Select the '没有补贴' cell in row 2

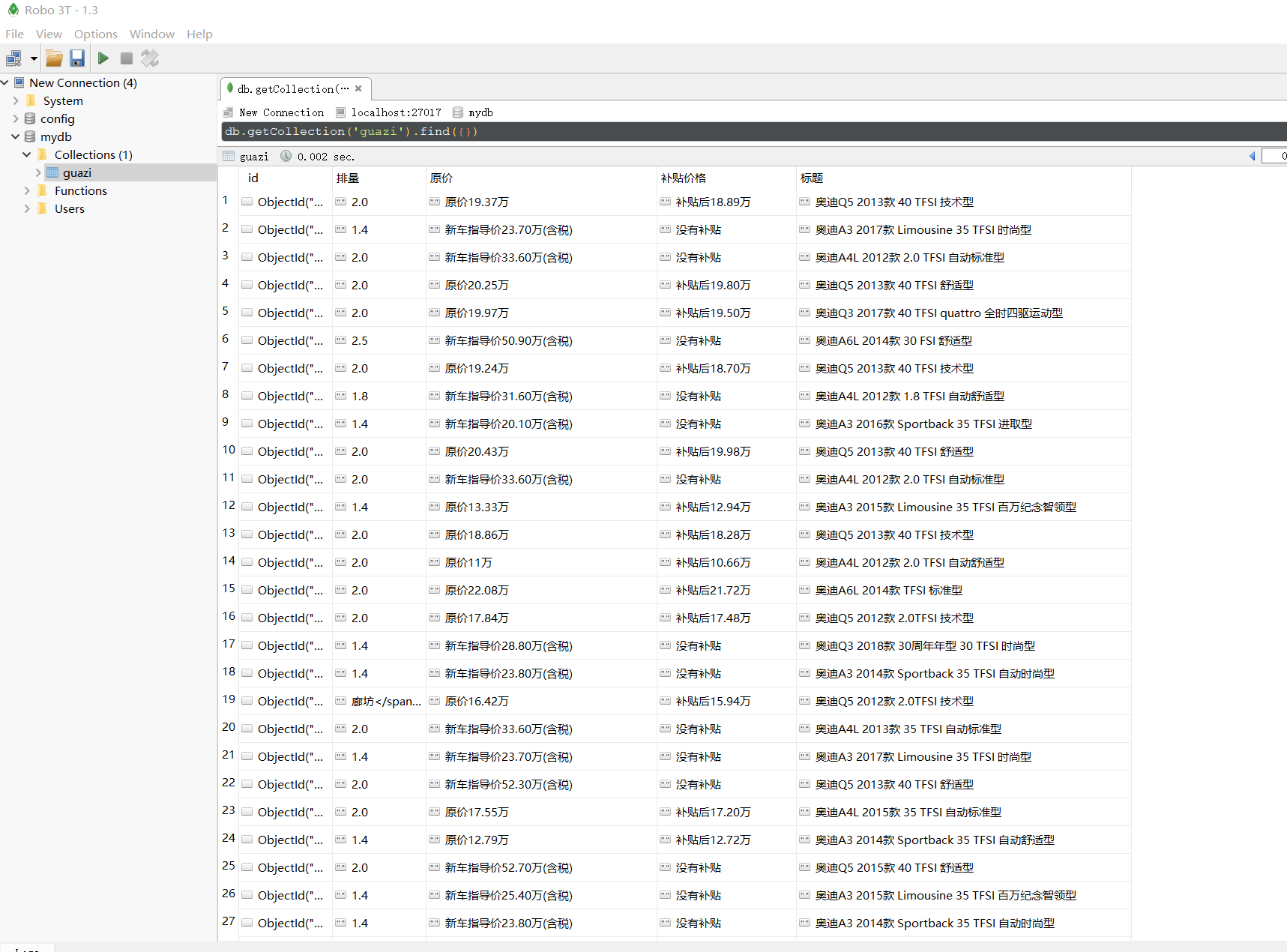pyautogui.click(x=726, y=229)
